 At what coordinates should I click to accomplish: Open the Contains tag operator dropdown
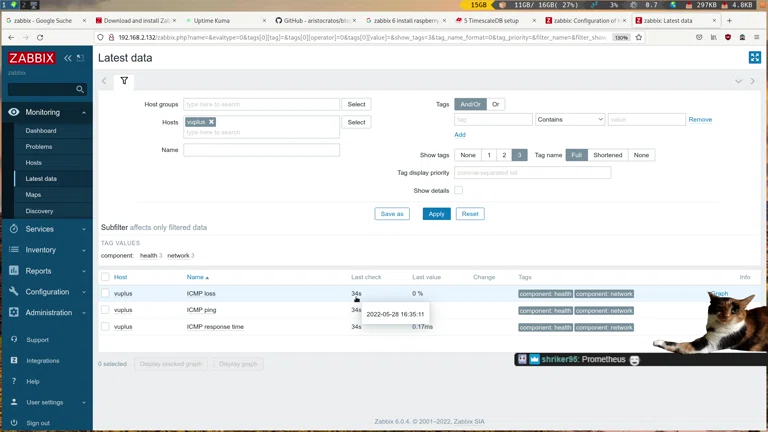[569, 119]
